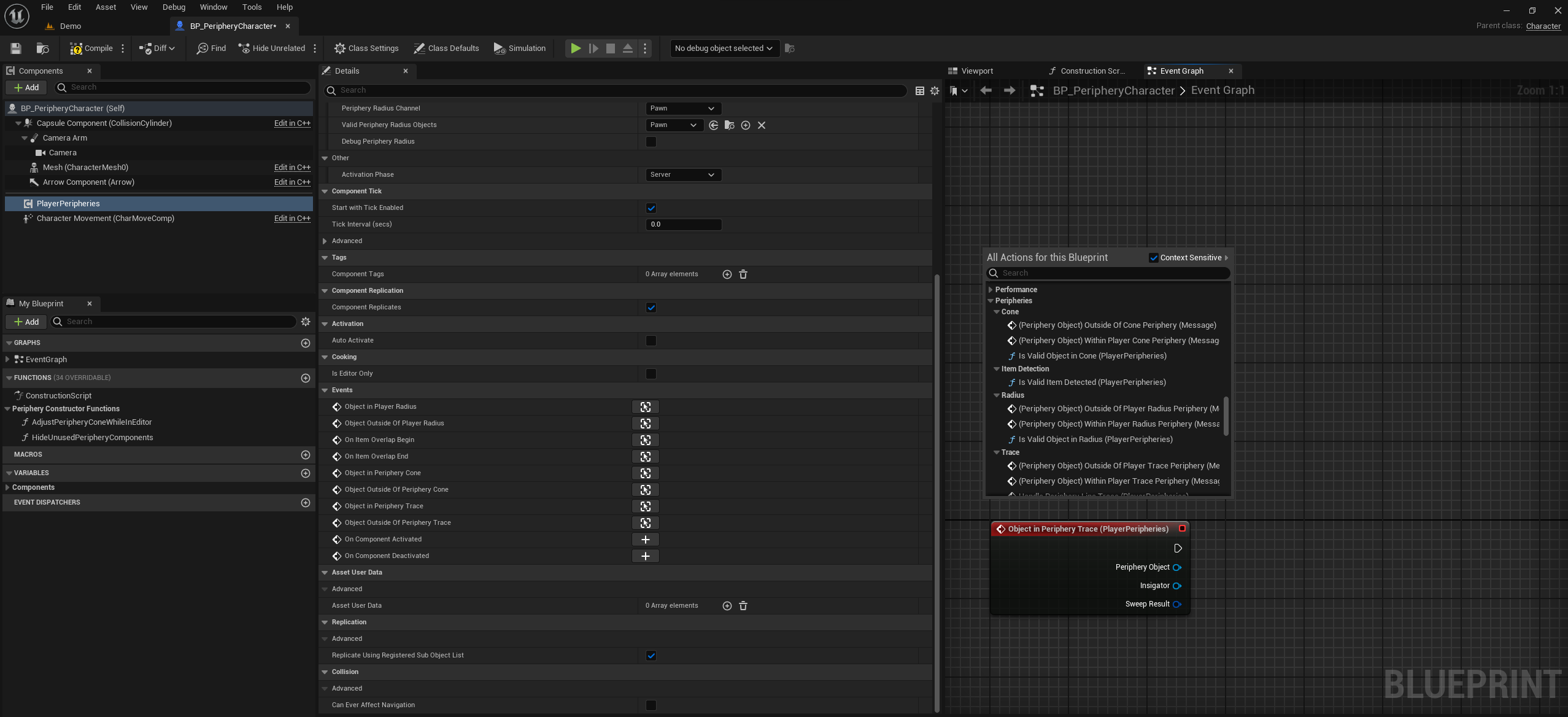Navigate back in the graph editor
The height and width of the screenshot is (717, 1568).
tap(986, 91)
